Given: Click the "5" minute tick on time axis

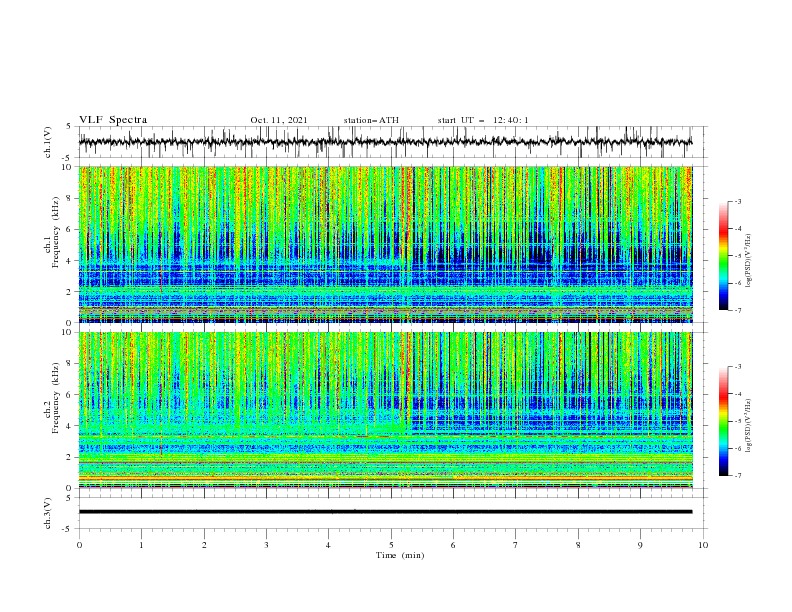Looking at the screenshot, I should pos(391,545).
